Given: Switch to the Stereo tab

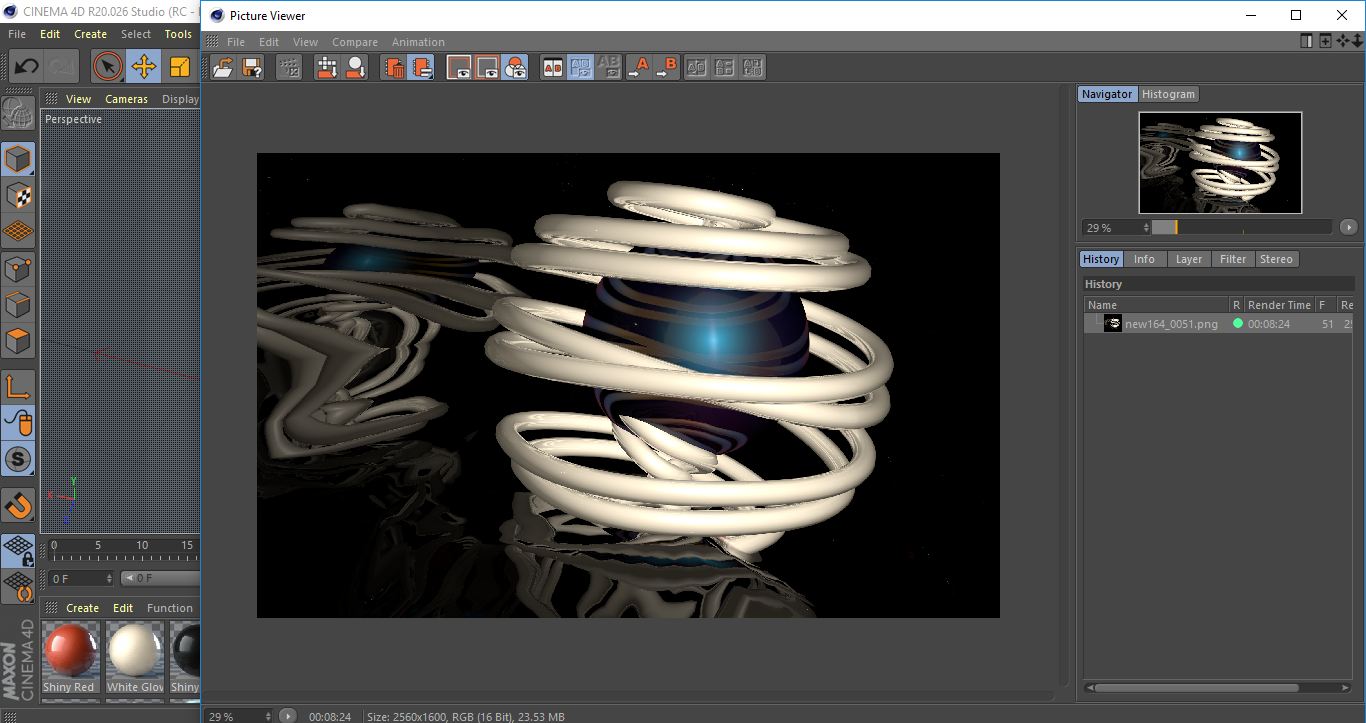Looking at the screenshot, I should [1276, 259].
